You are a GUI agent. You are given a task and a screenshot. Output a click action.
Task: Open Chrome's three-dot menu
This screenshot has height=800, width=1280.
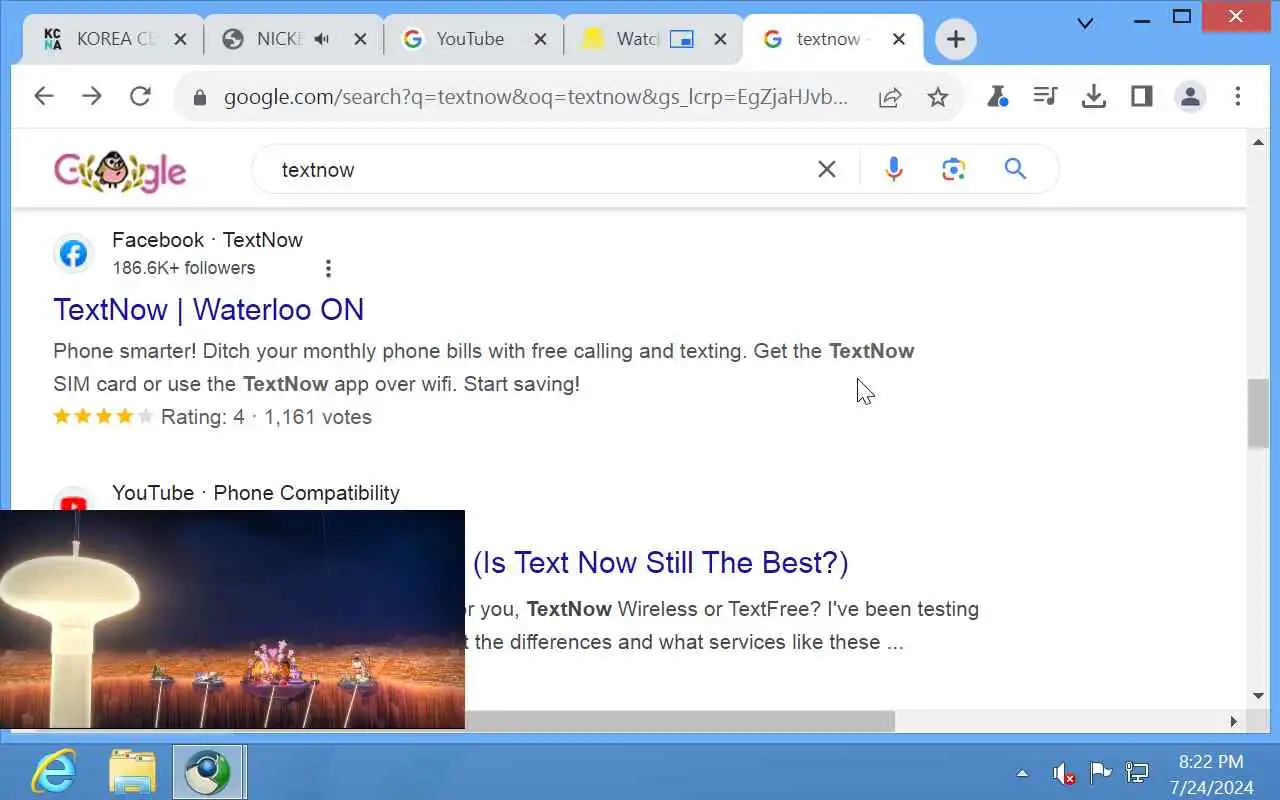coord(1238,96)
